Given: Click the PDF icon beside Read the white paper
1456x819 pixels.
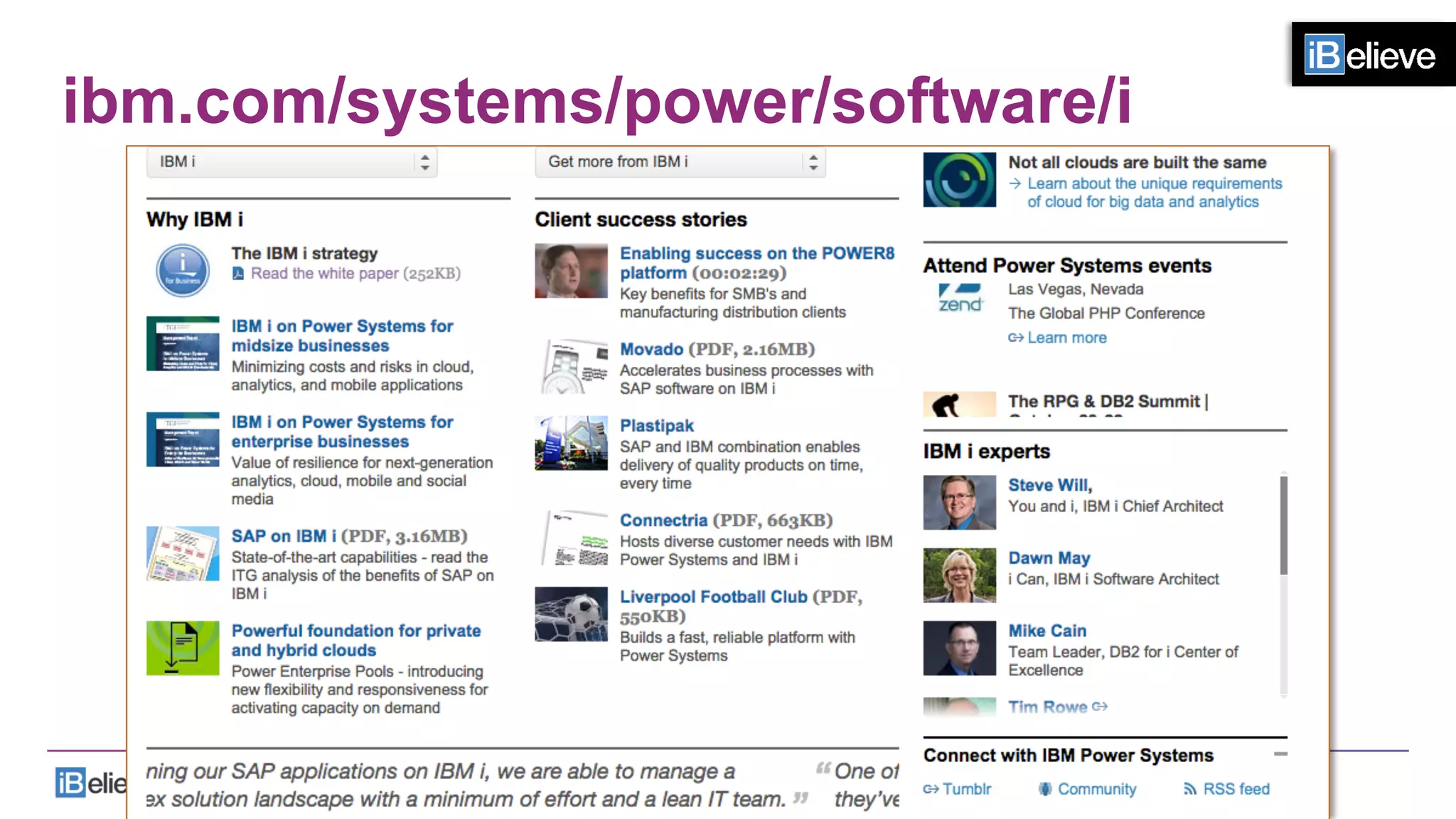Looking at the screenshot, I should pos(238,274).
